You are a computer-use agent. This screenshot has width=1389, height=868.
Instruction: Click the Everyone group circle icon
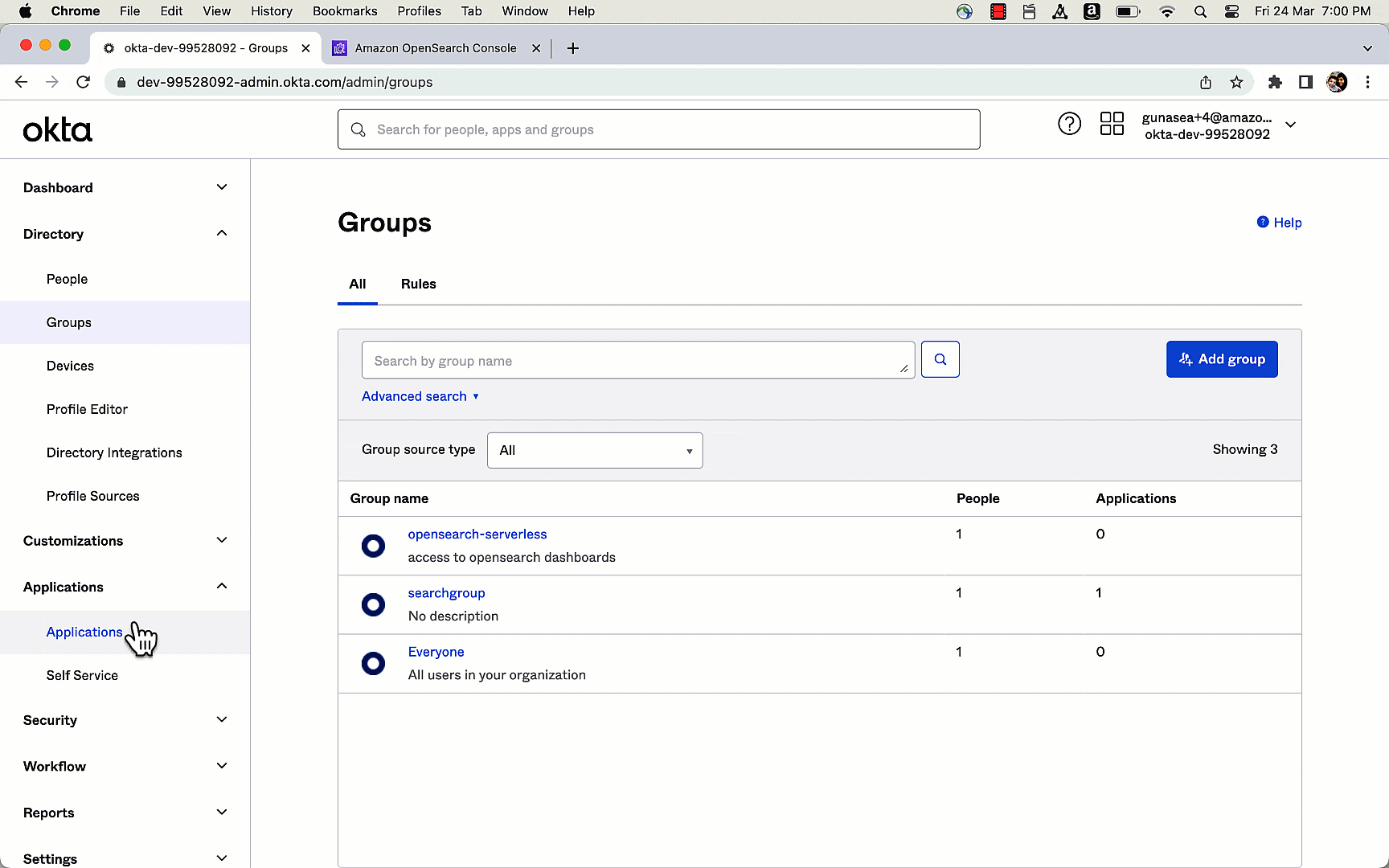point(373,664)
